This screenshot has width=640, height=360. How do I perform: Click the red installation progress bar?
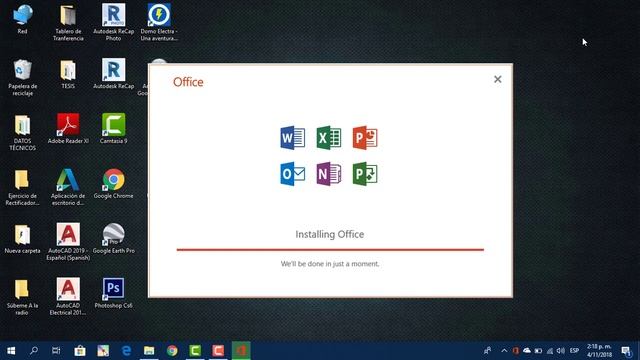click(x=330, y=249)
